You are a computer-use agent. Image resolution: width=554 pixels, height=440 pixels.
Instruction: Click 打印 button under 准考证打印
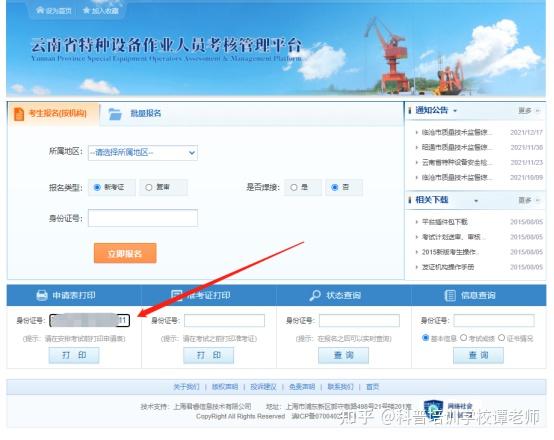click(x=208, y=355)
